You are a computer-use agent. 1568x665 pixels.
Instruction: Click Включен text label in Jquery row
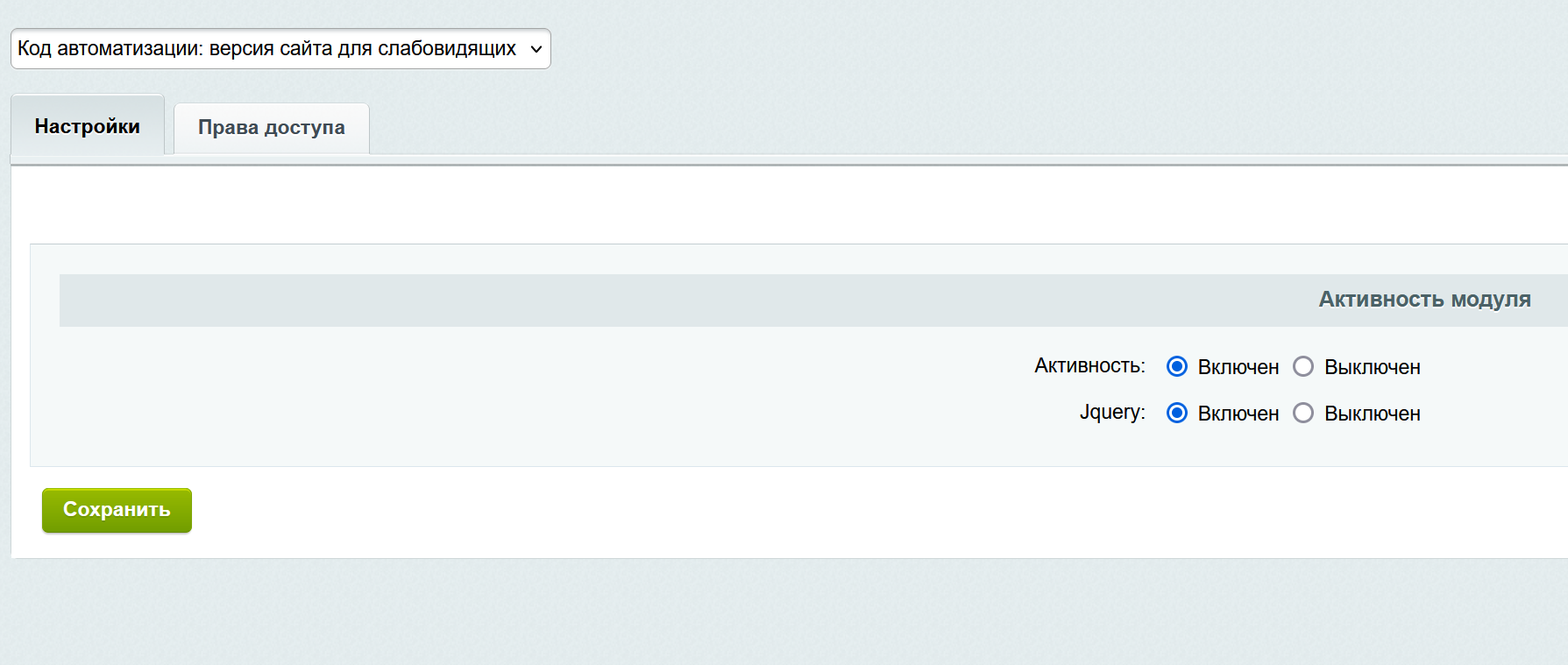[x=1238, y=414]
